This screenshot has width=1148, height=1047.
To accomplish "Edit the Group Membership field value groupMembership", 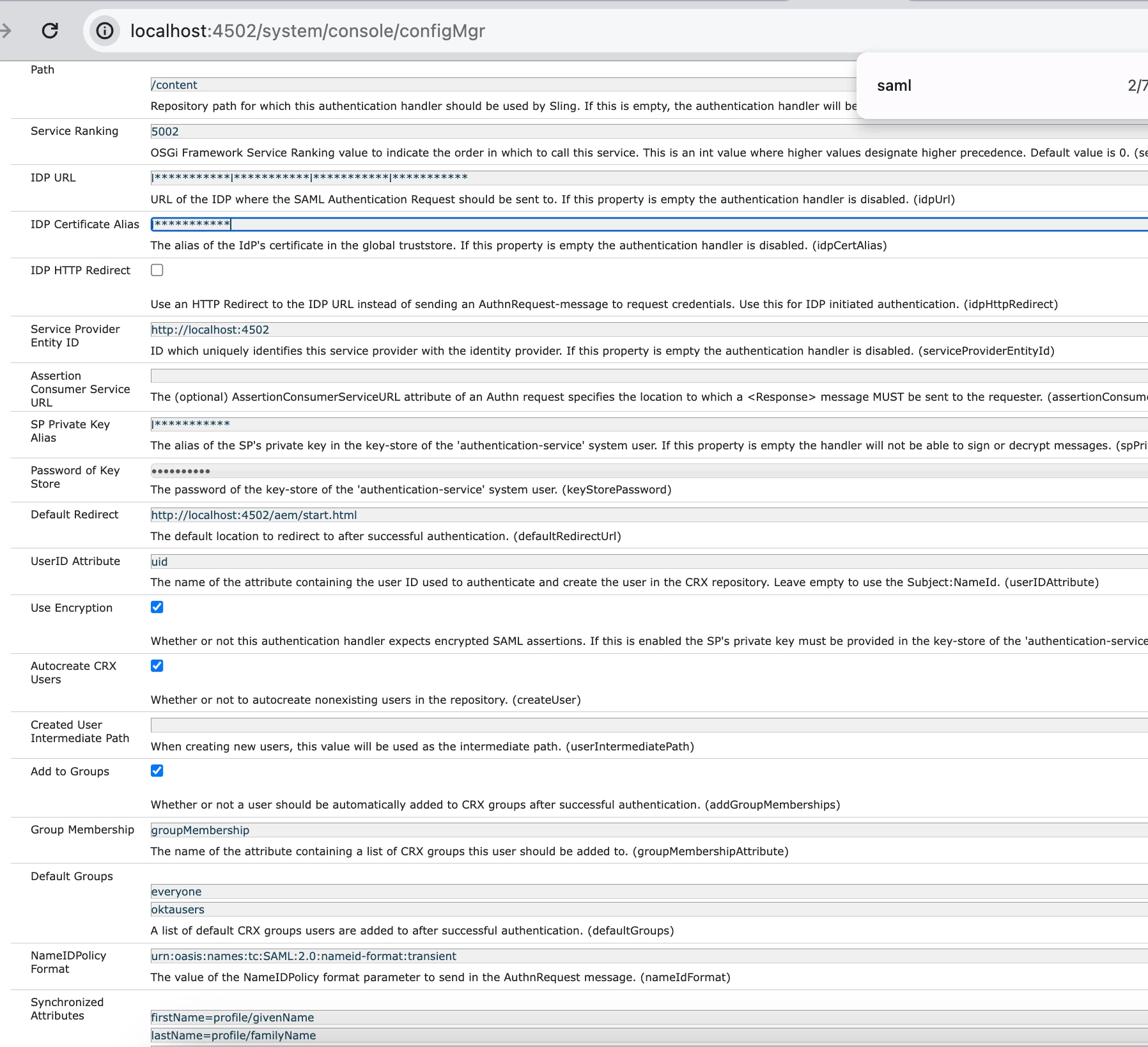I will click(649, 830).
